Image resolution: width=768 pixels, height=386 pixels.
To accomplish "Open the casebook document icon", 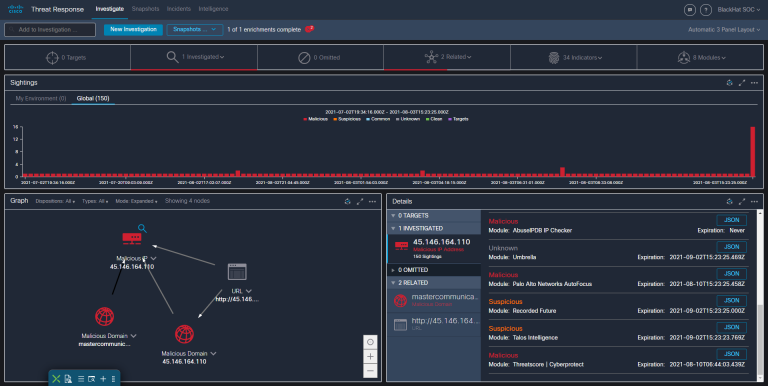I will click(68, 379).
